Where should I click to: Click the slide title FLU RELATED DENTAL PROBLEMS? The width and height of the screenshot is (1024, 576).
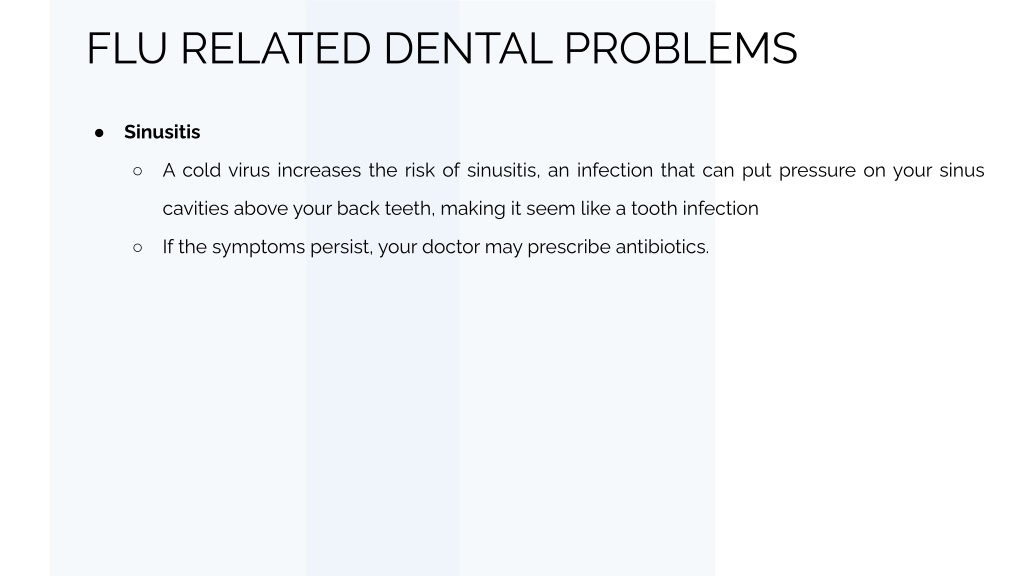pos(442,49)
